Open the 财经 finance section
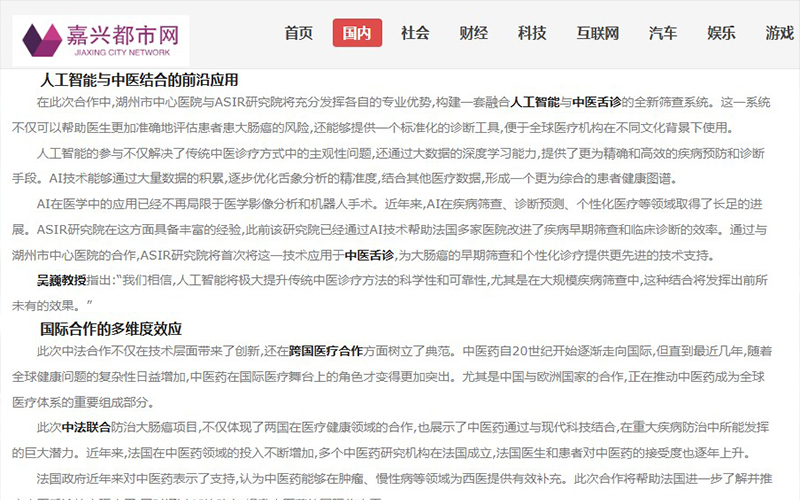 pos(474,33)
